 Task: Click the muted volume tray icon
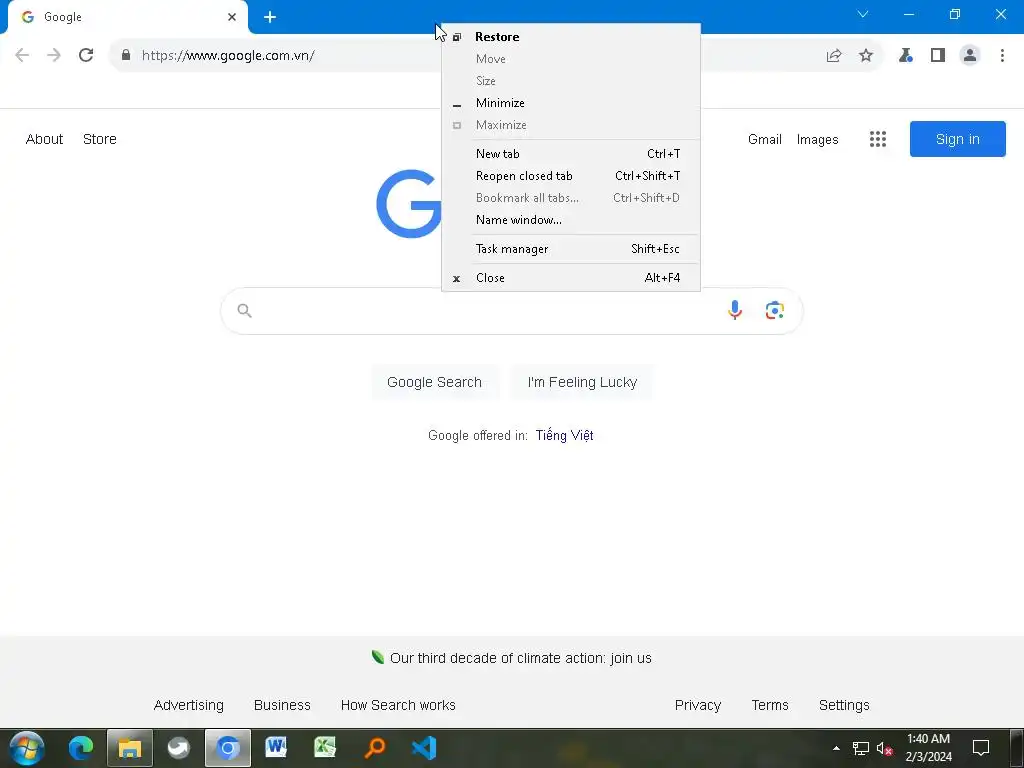pos(884,748)
